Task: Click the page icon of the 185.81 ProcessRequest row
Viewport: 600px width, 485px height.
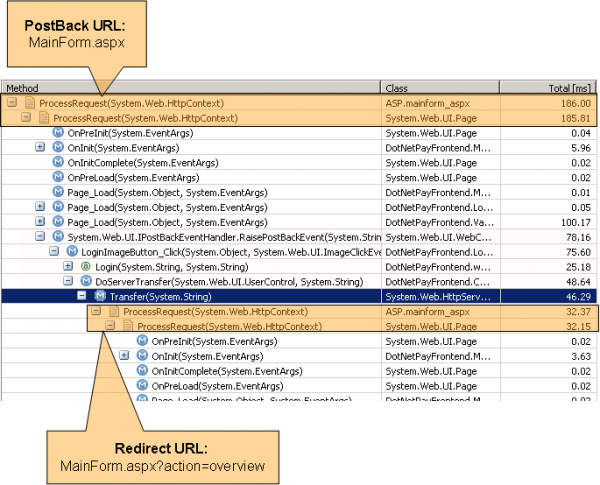Action: pyautogui.click(x=44, y=118)
